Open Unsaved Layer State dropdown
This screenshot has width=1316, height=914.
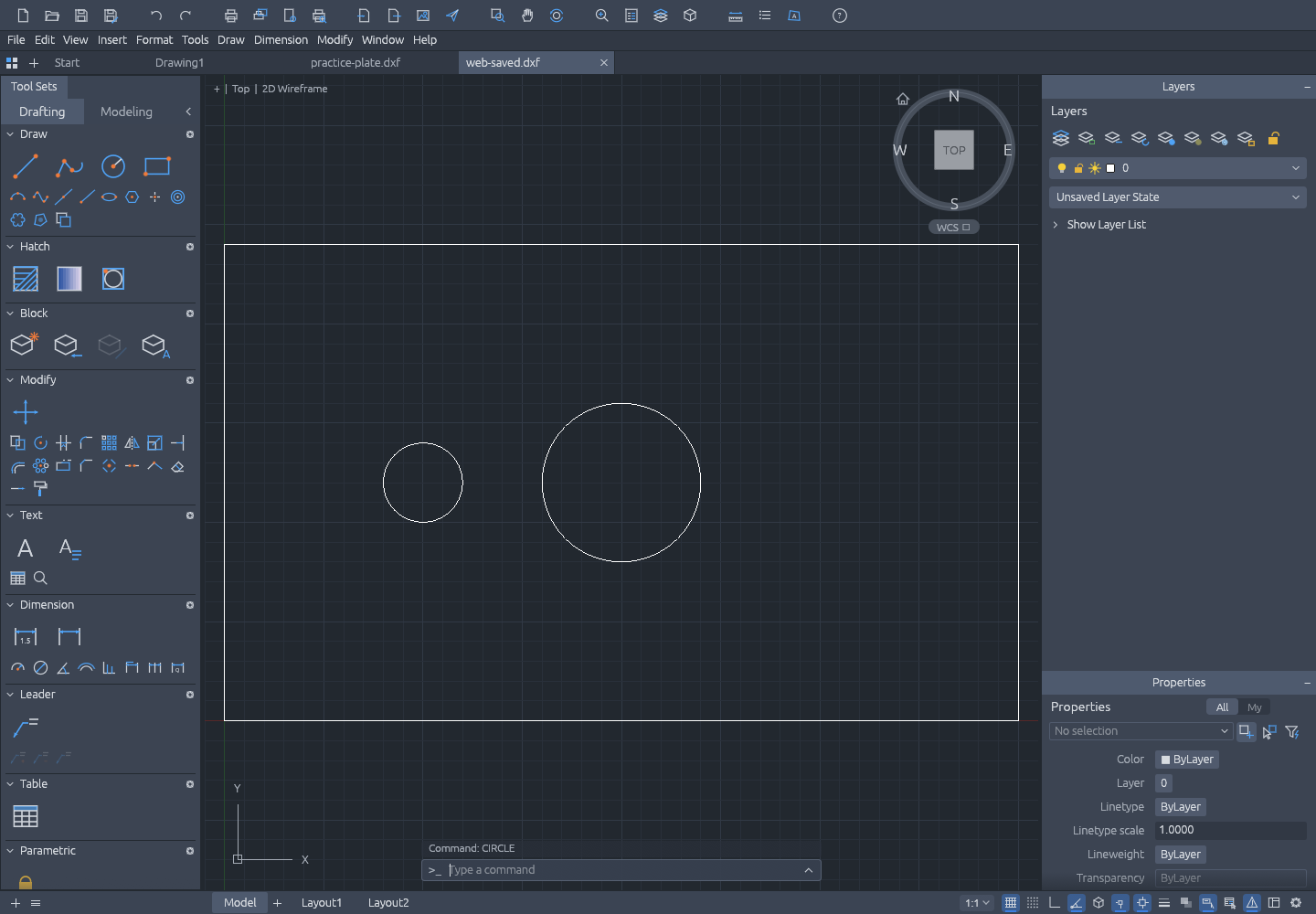1178,197
